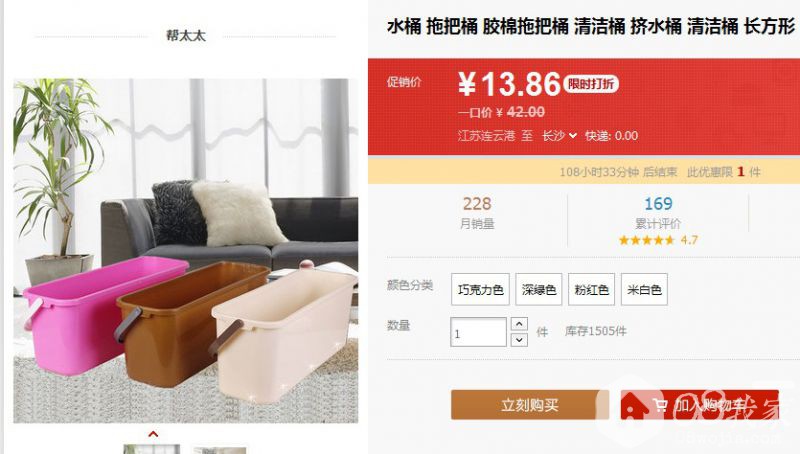Increase quantity with the up arrow

coord(519,324)
